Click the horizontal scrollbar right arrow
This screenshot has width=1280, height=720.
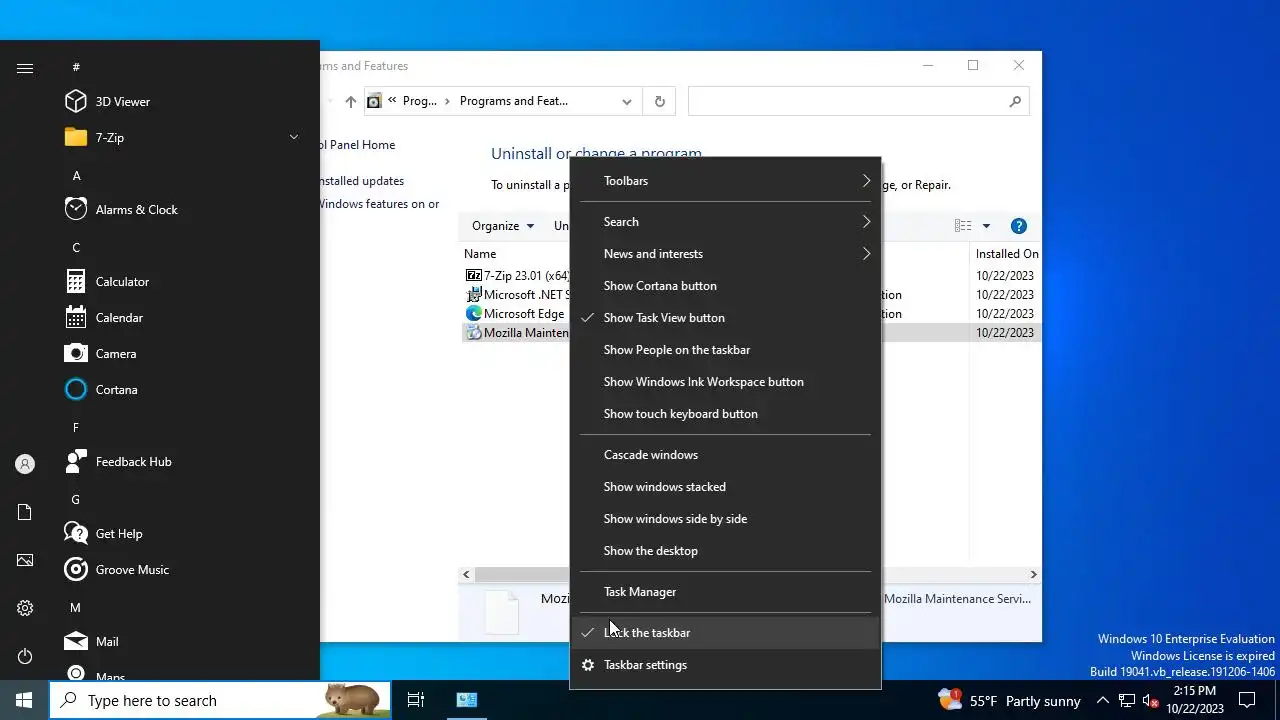click(x=1033, y=574)
